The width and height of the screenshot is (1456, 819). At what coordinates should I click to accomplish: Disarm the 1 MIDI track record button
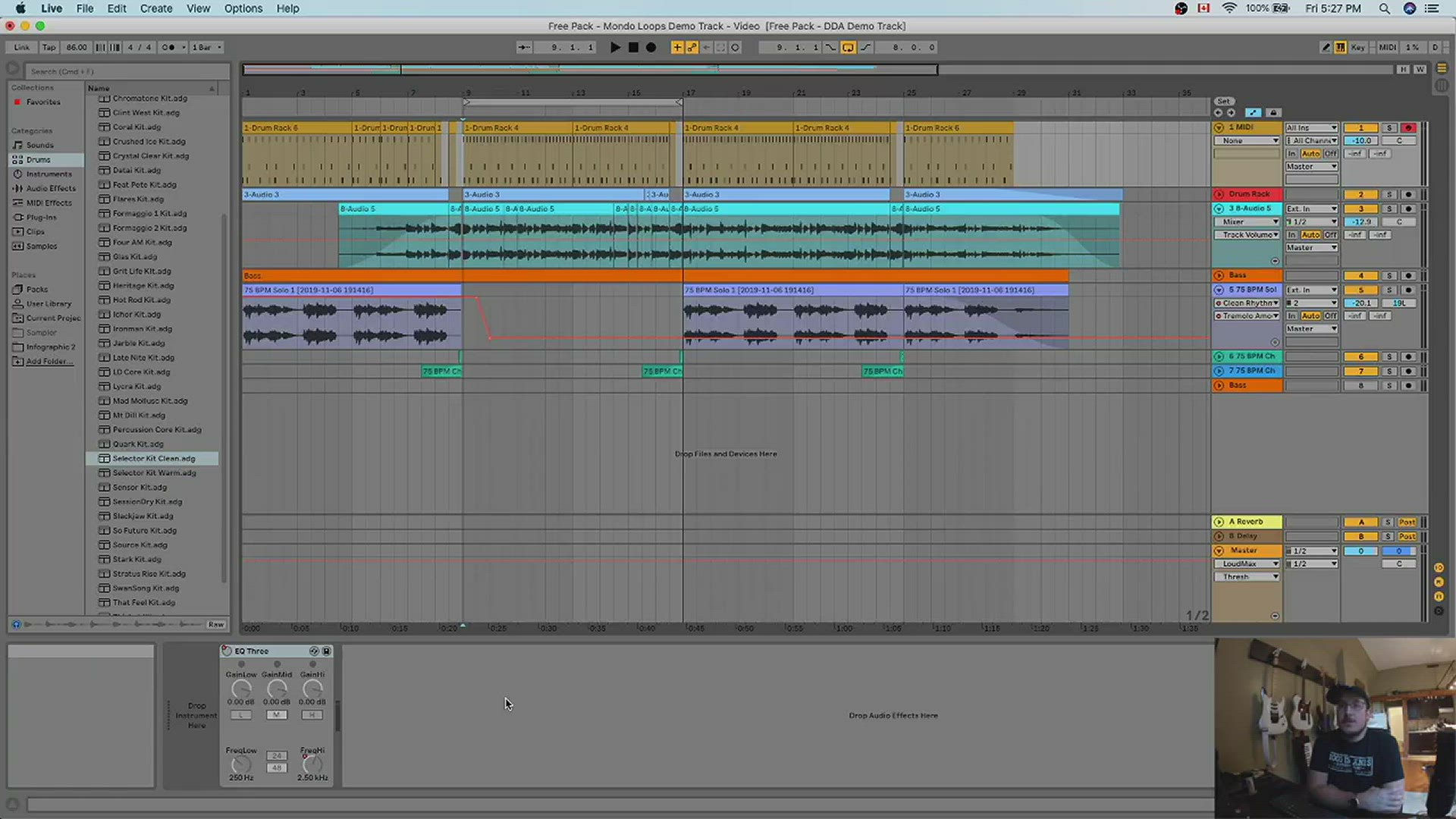click(1408, 127)
